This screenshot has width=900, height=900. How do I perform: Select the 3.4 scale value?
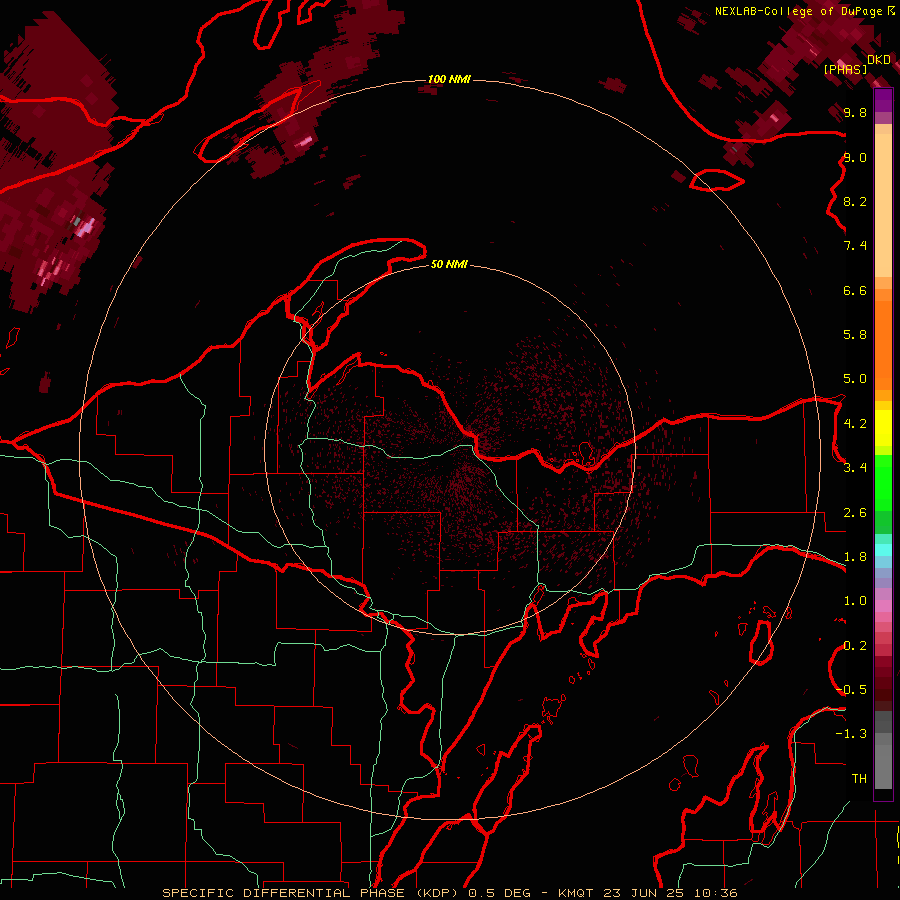click(855, 468)
